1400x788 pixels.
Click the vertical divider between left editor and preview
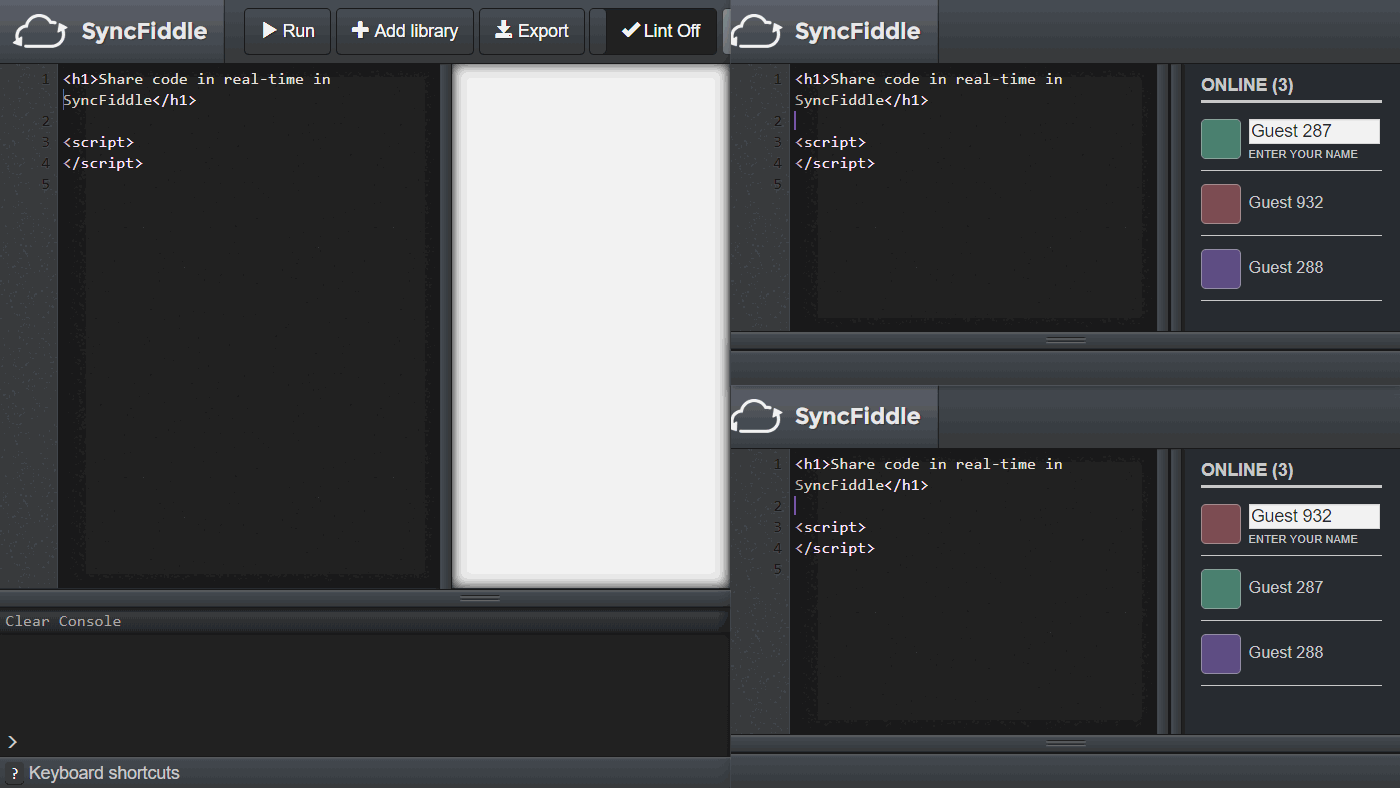pyautogui.click(x=446, y=326)
